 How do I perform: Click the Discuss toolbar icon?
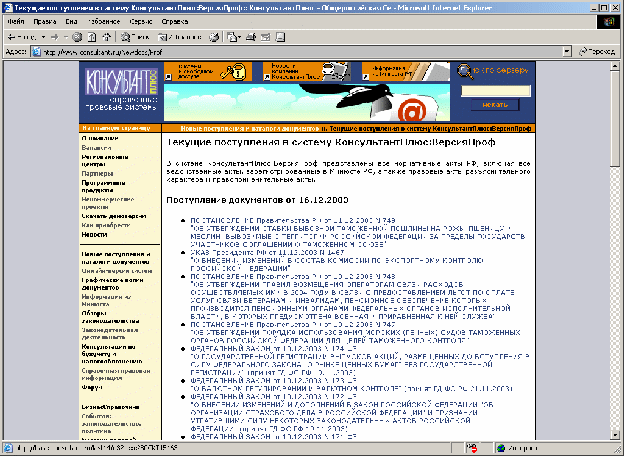point(280,37)
